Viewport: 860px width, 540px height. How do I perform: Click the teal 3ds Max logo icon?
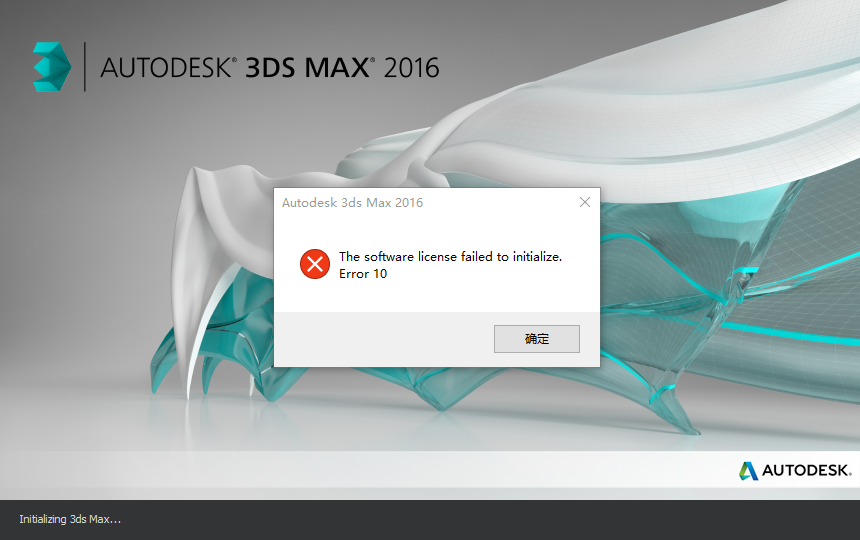[x=52, y=66]
